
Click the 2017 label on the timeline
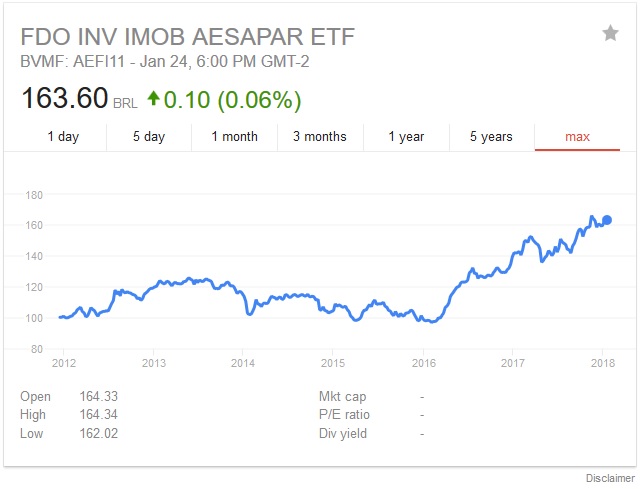[x=513, y=362]
